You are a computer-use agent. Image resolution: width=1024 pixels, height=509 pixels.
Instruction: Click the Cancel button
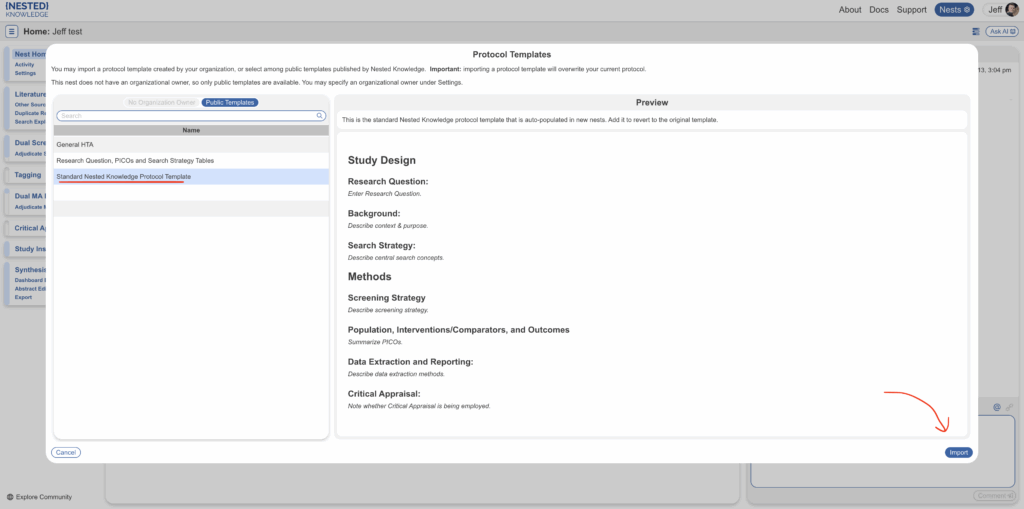(x=66, y=453)
